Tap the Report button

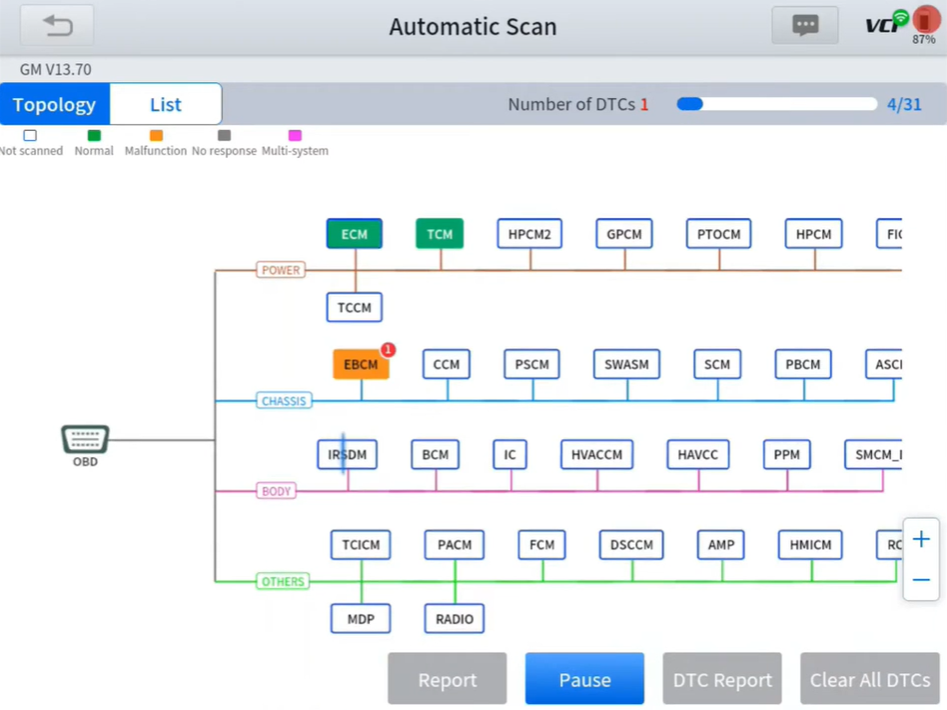point(447,679)
